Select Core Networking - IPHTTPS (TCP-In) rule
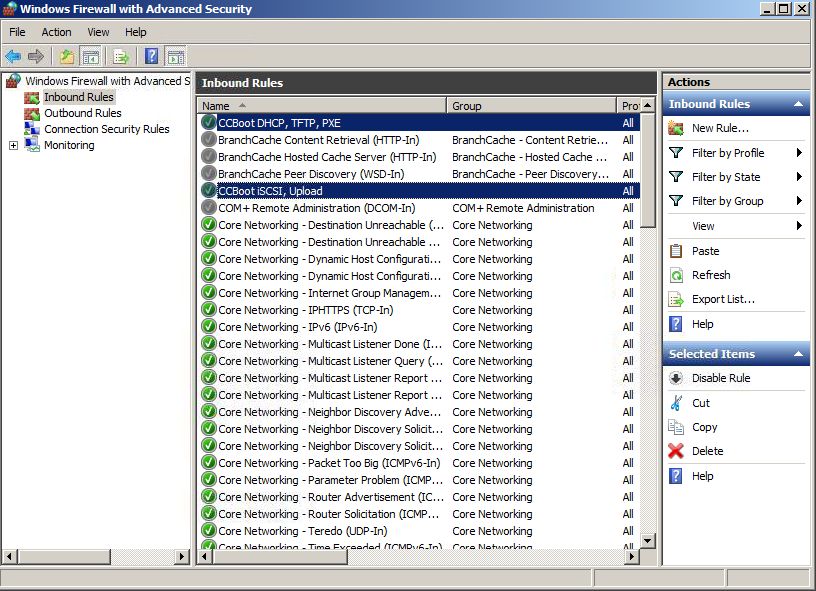816x591 pixels. click(420, 310)
